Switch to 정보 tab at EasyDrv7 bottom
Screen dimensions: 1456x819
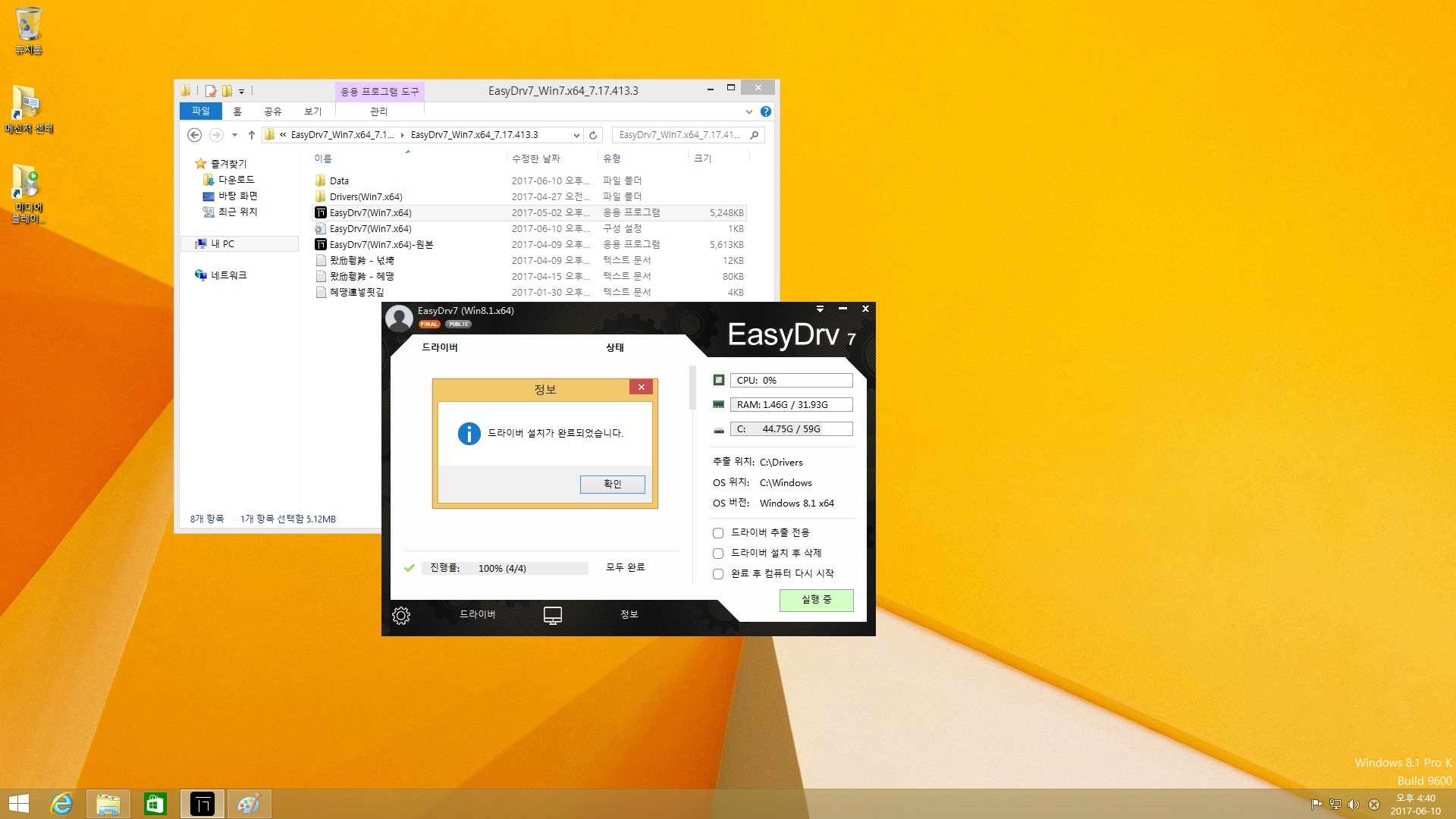point(629,614)
